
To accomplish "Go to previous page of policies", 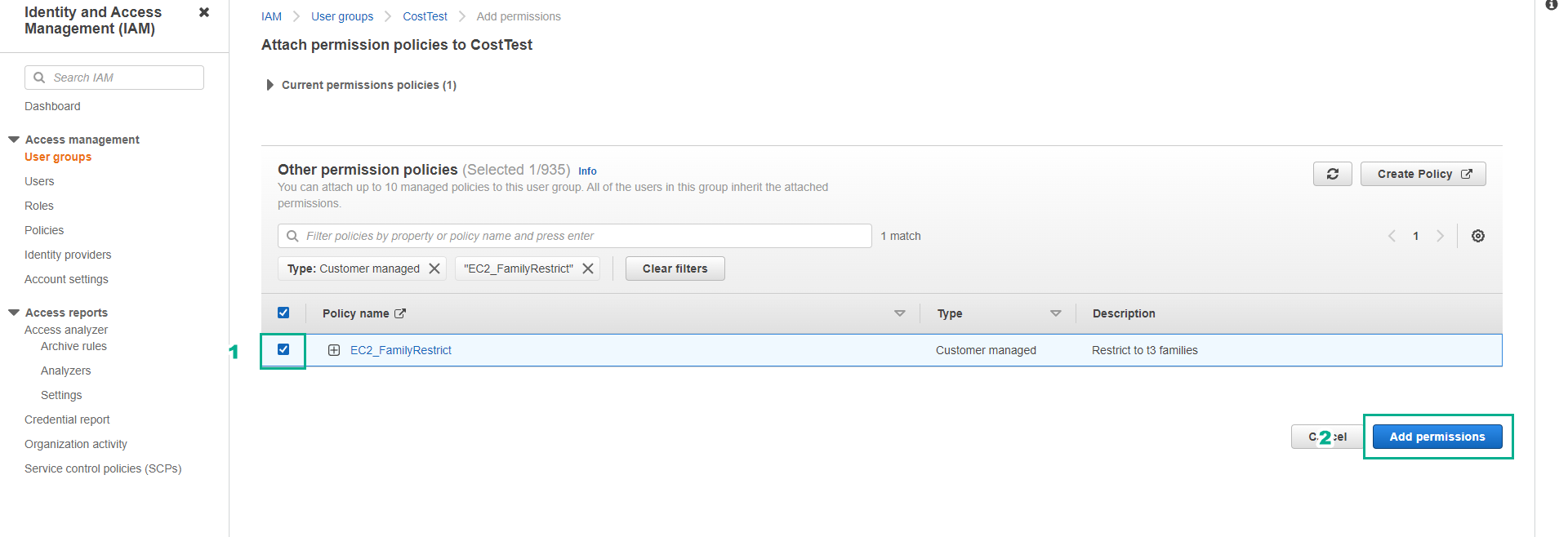I will point(1392,236).
